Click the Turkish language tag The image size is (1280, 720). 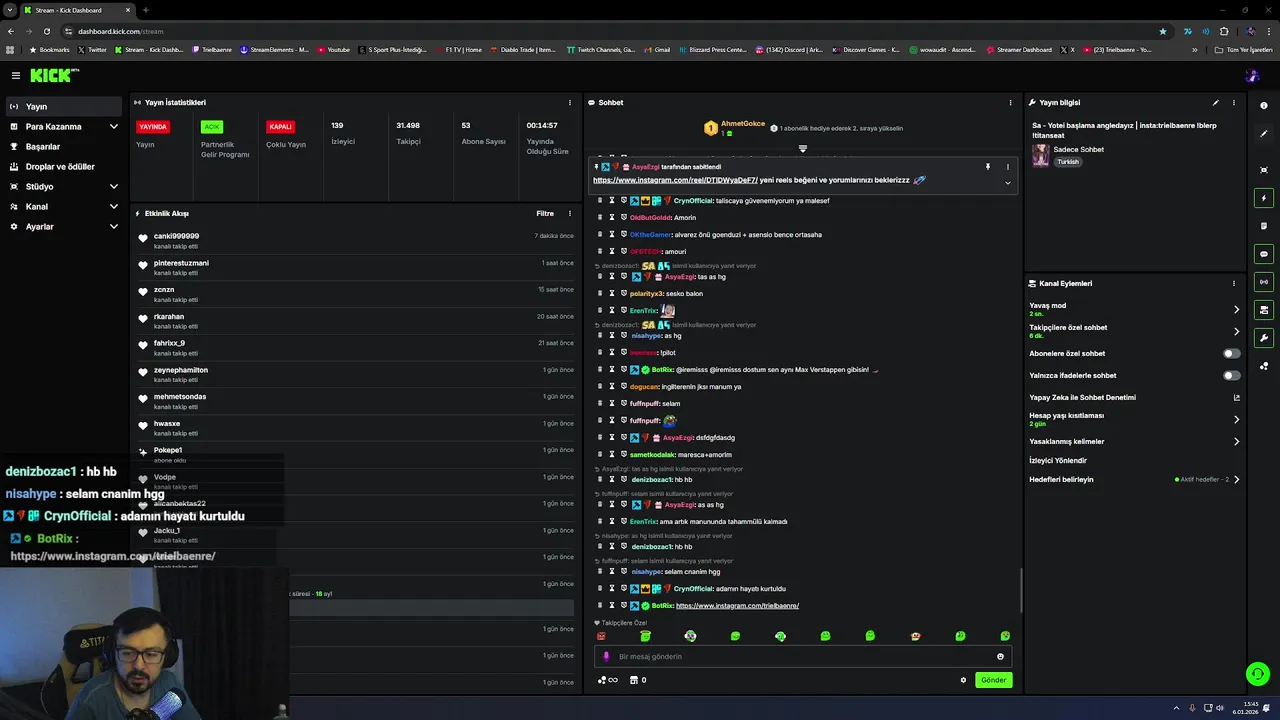click(1068, 162)
